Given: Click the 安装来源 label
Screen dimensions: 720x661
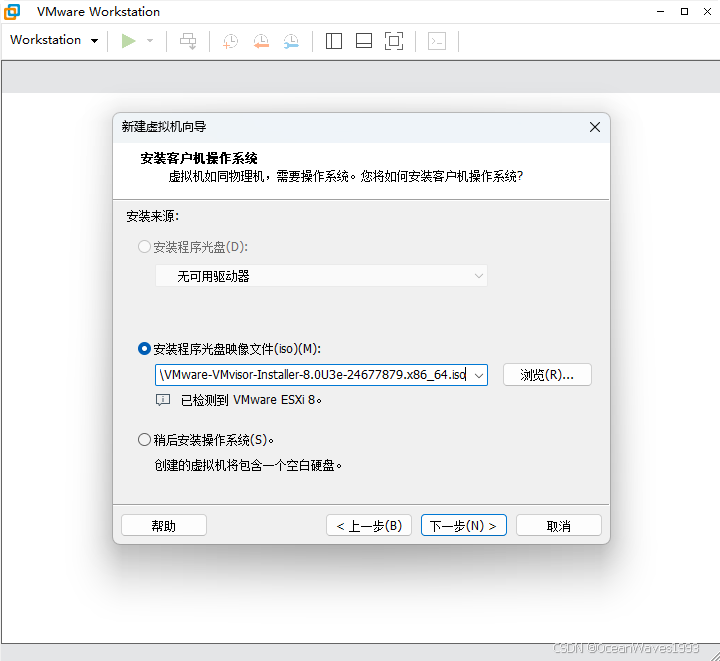Looking at the screenshot, I should click(x=152, y=216).
